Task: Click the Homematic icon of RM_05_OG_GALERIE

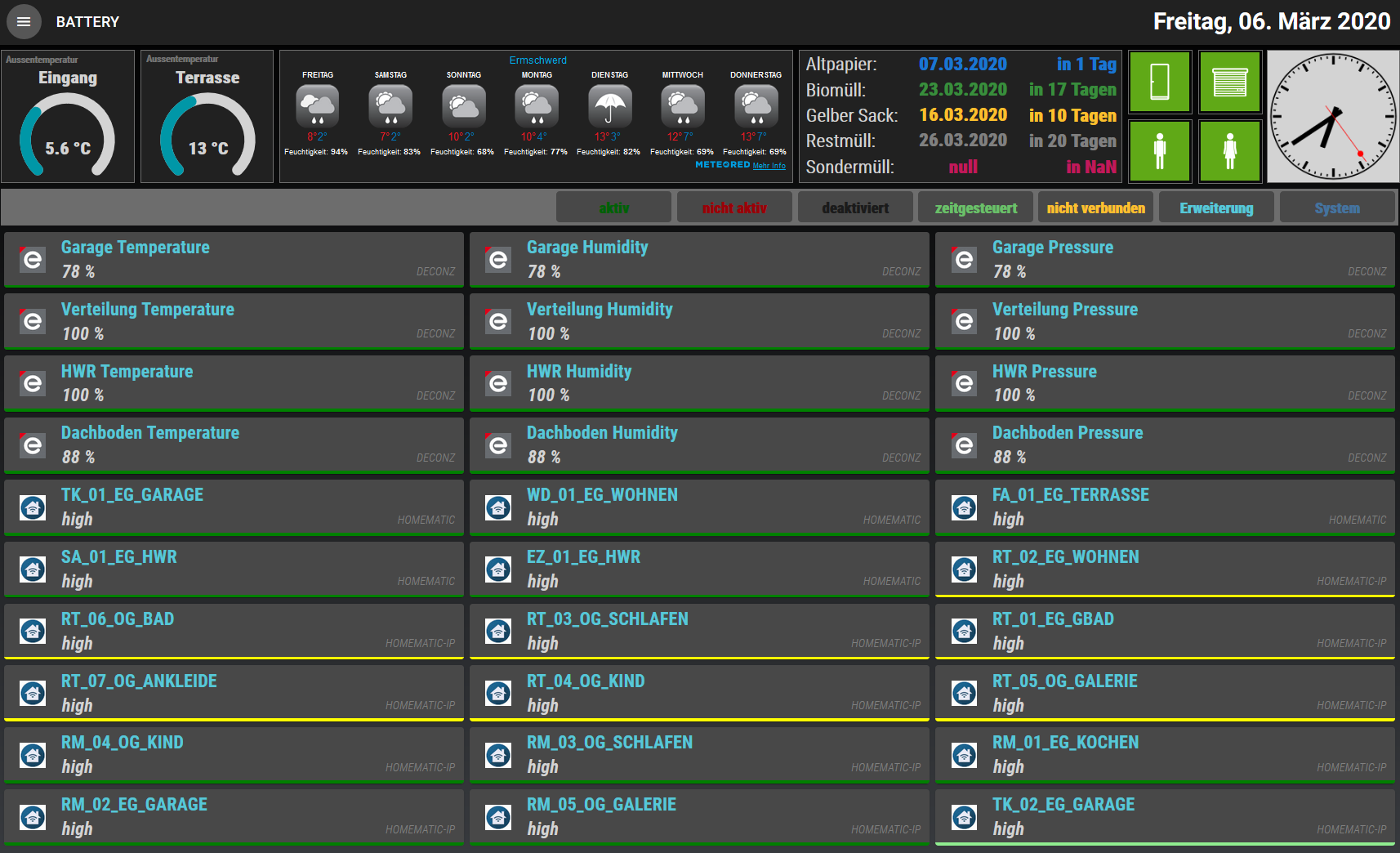Action: [498, 817]
